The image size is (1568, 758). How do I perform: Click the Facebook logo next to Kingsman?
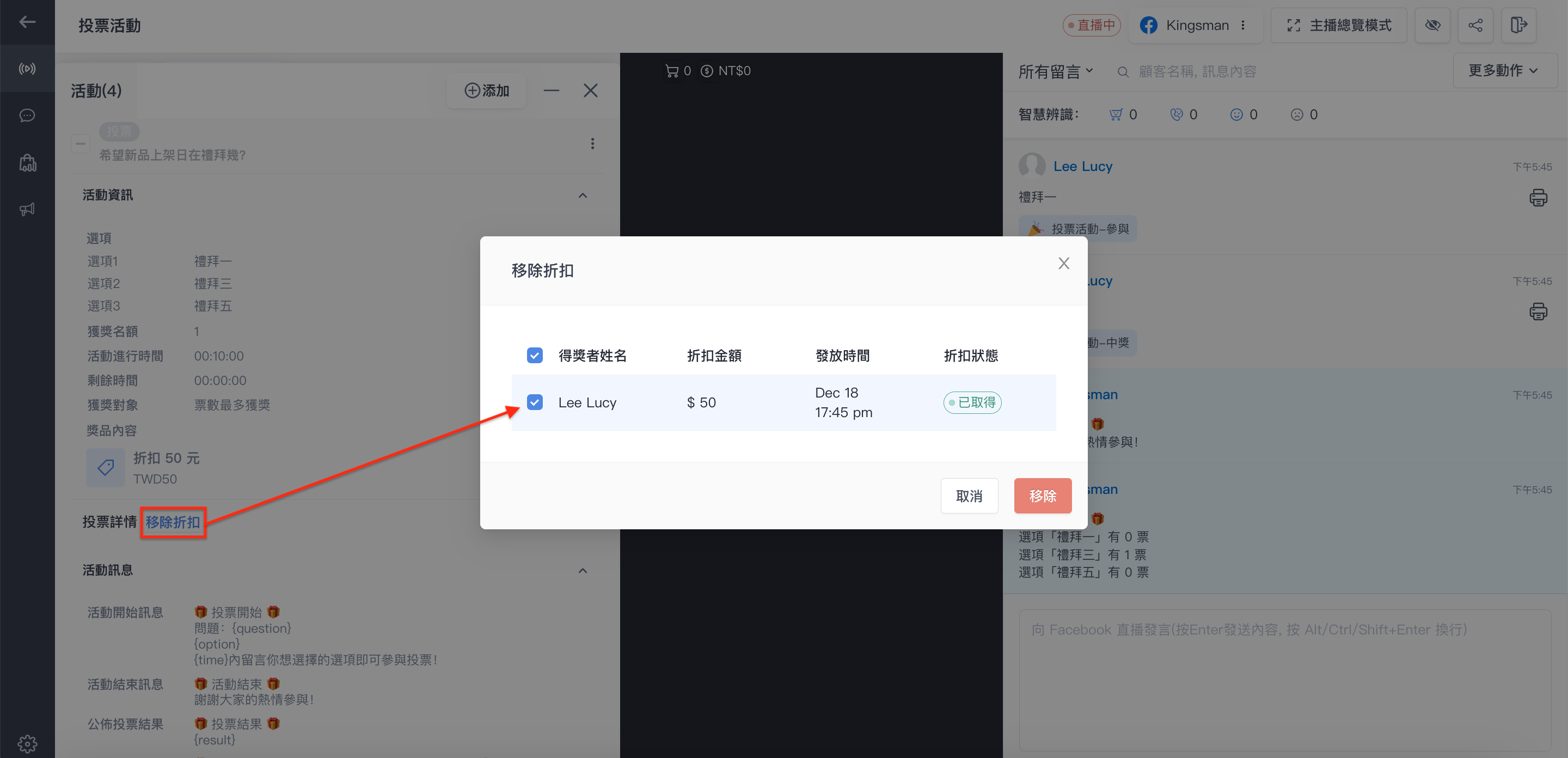(1148, 26)
